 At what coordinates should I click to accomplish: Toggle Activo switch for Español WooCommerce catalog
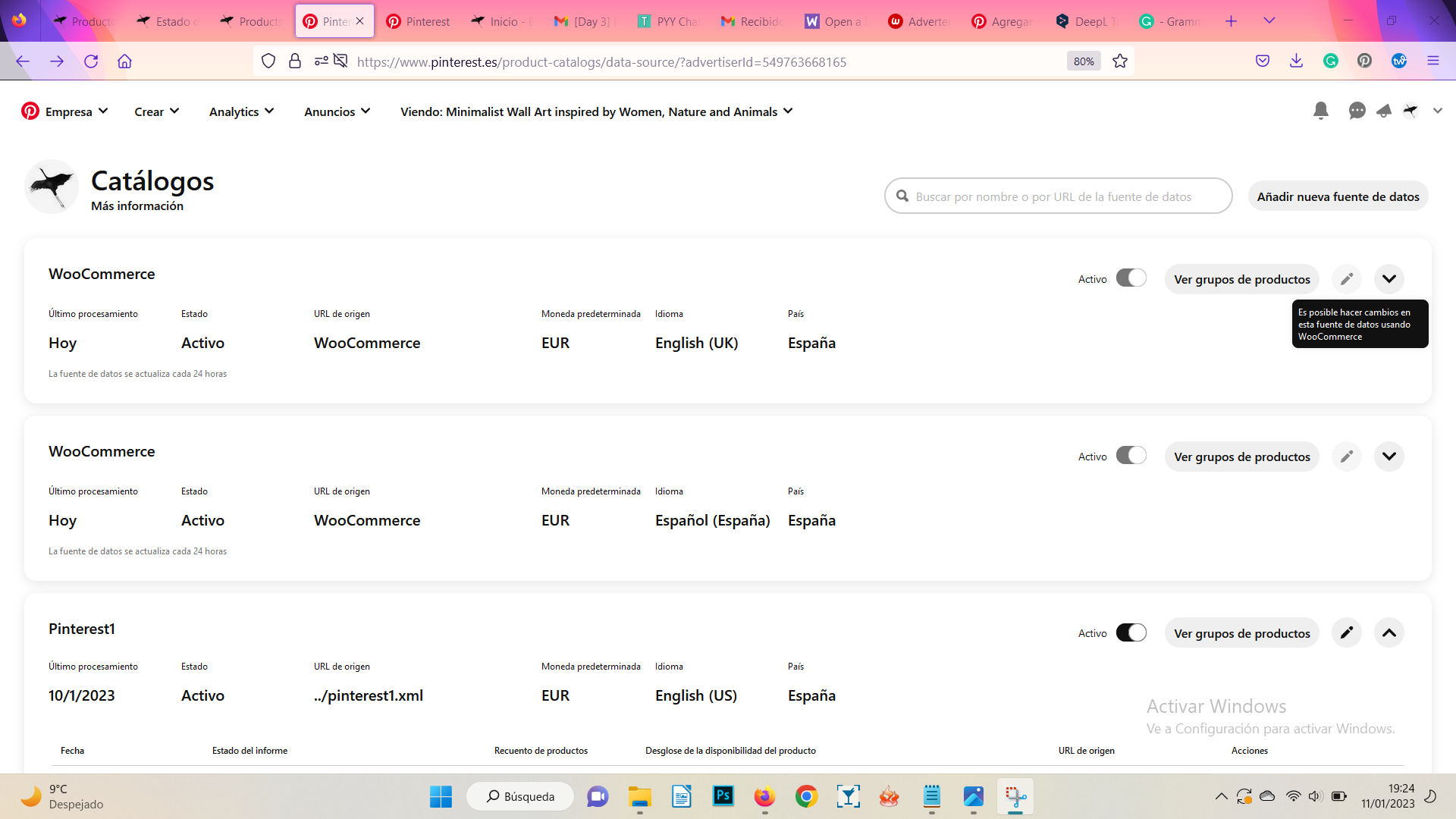(x=1131, y=456)
